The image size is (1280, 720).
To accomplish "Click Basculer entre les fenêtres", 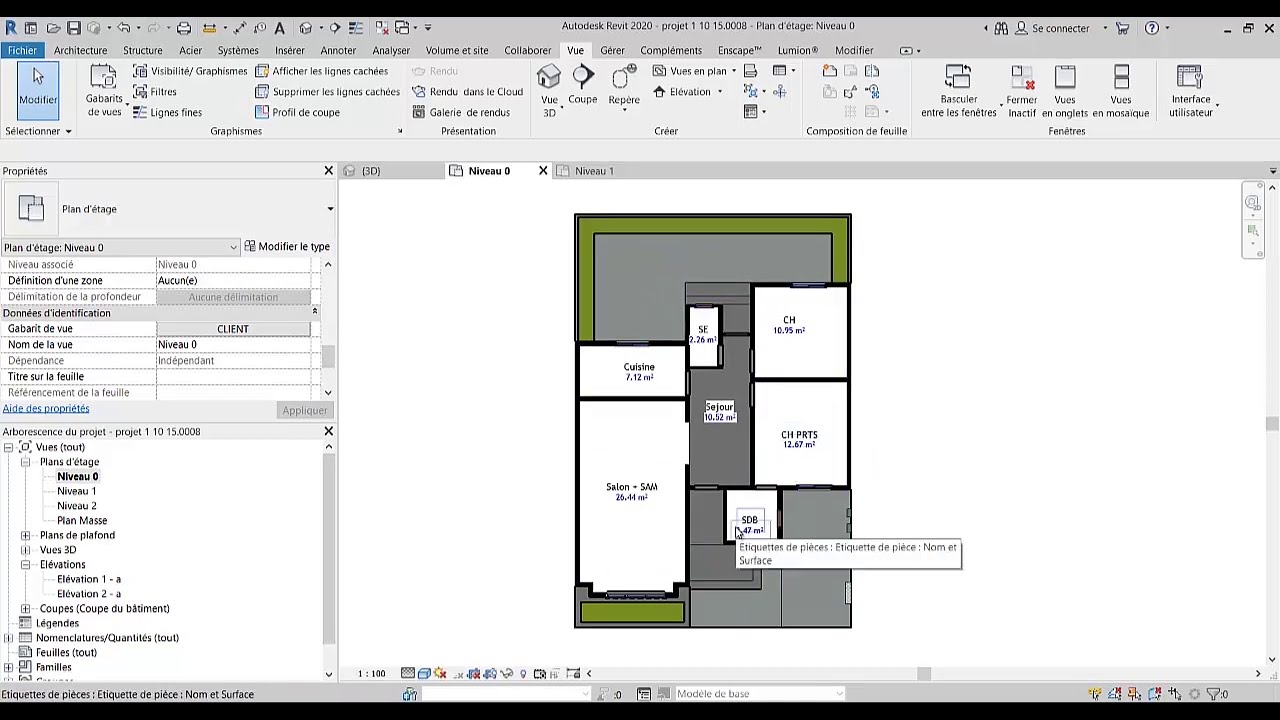I will 959,91.
